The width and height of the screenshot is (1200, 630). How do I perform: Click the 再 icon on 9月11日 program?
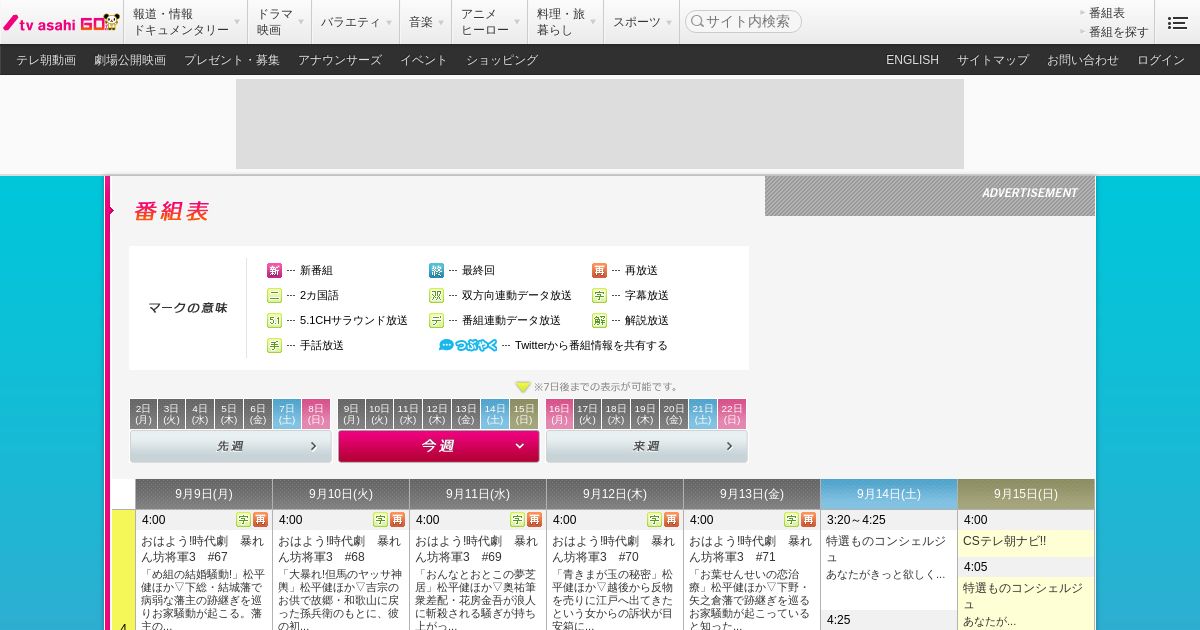[534, 520]
